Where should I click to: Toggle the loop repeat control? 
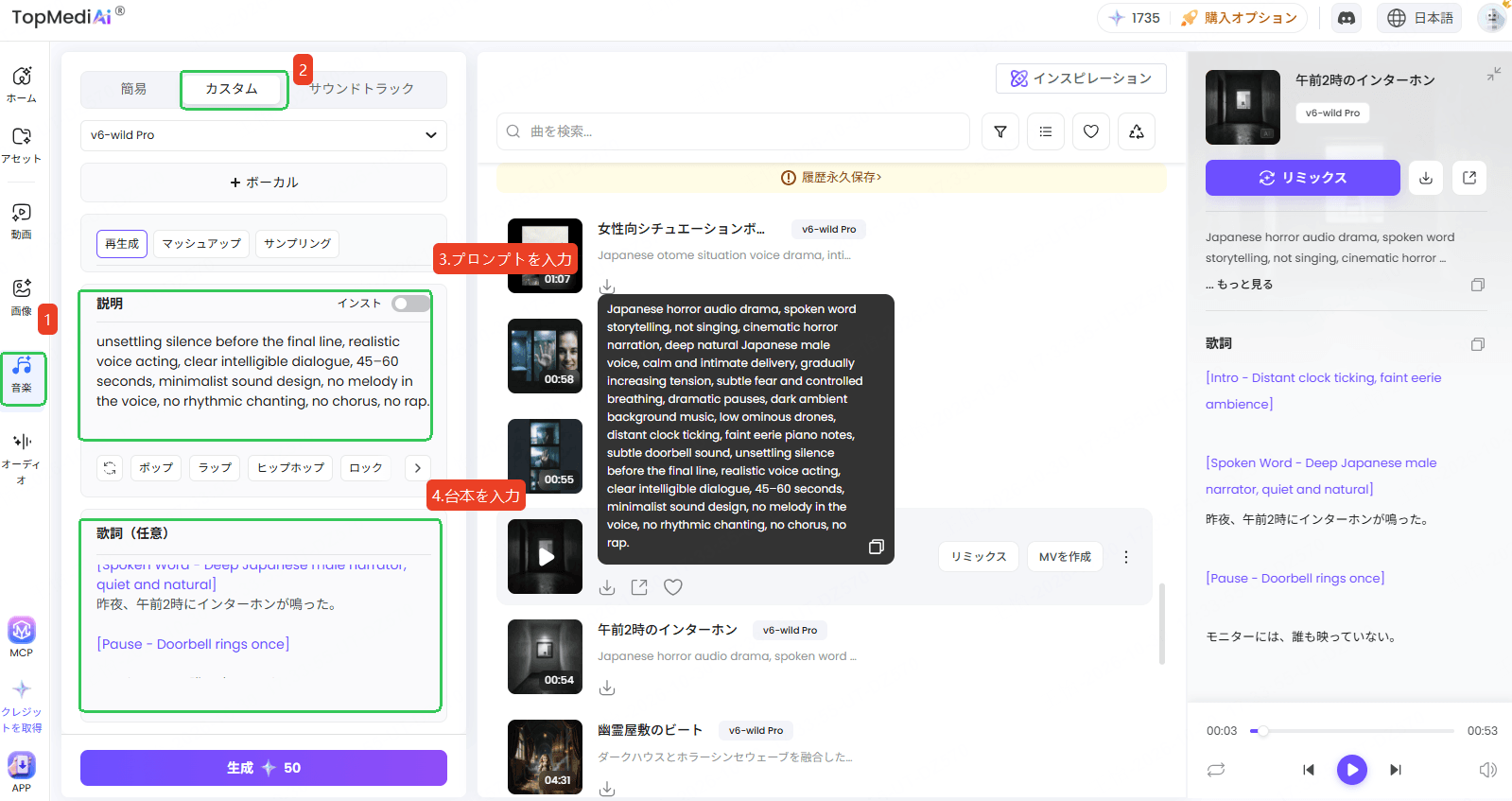coord(1216,770)
